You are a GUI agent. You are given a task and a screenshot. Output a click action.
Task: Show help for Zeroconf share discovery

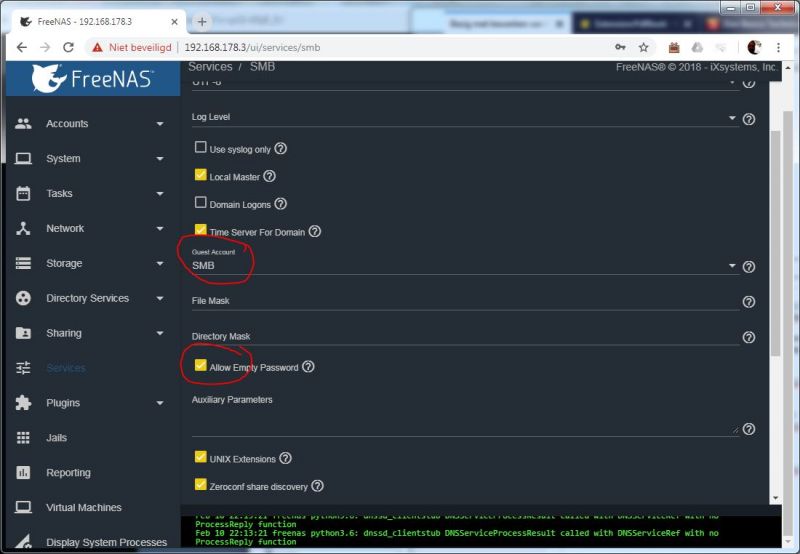317,486
